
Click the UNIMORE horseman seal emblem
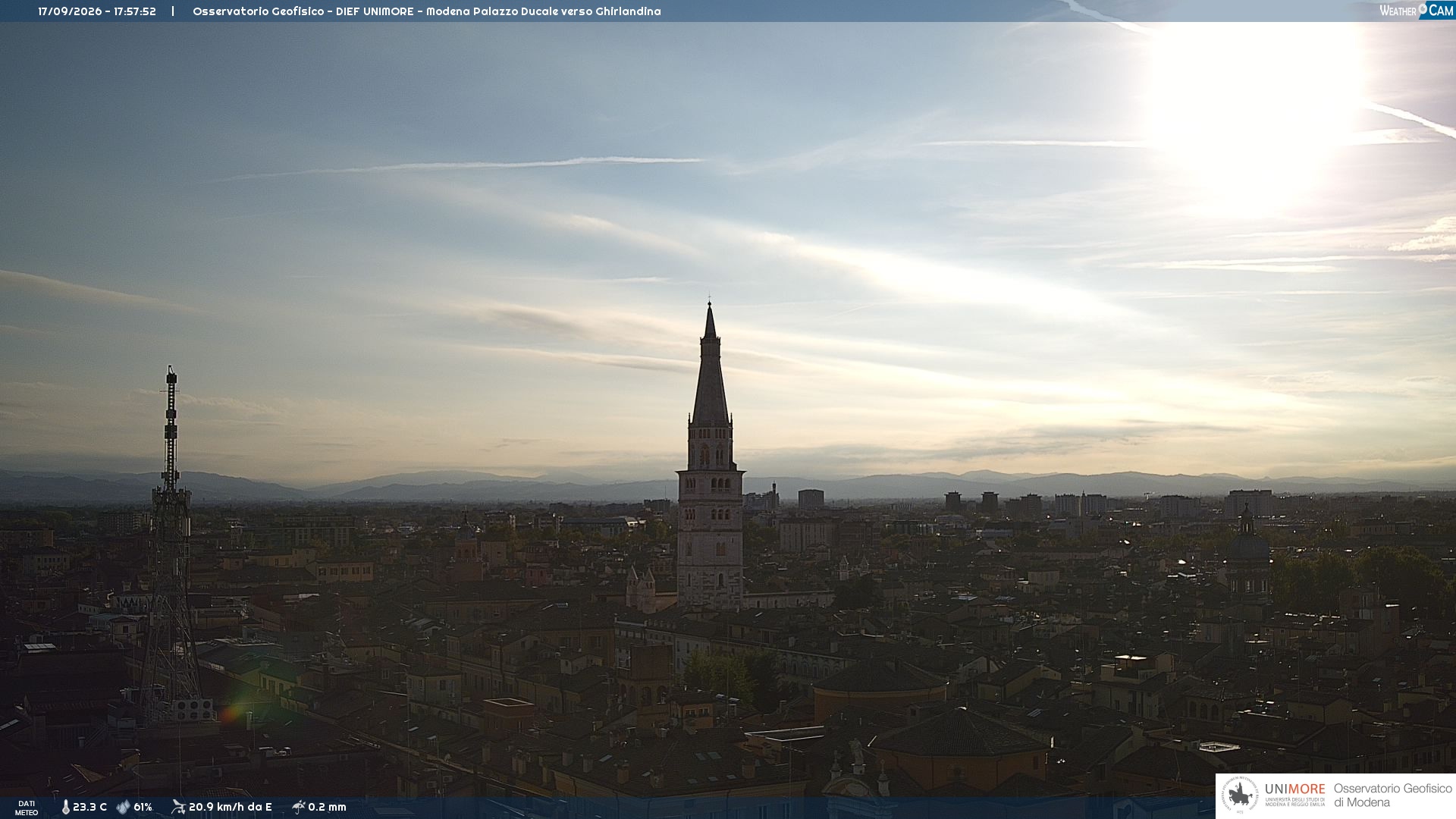click(1240, 795)
